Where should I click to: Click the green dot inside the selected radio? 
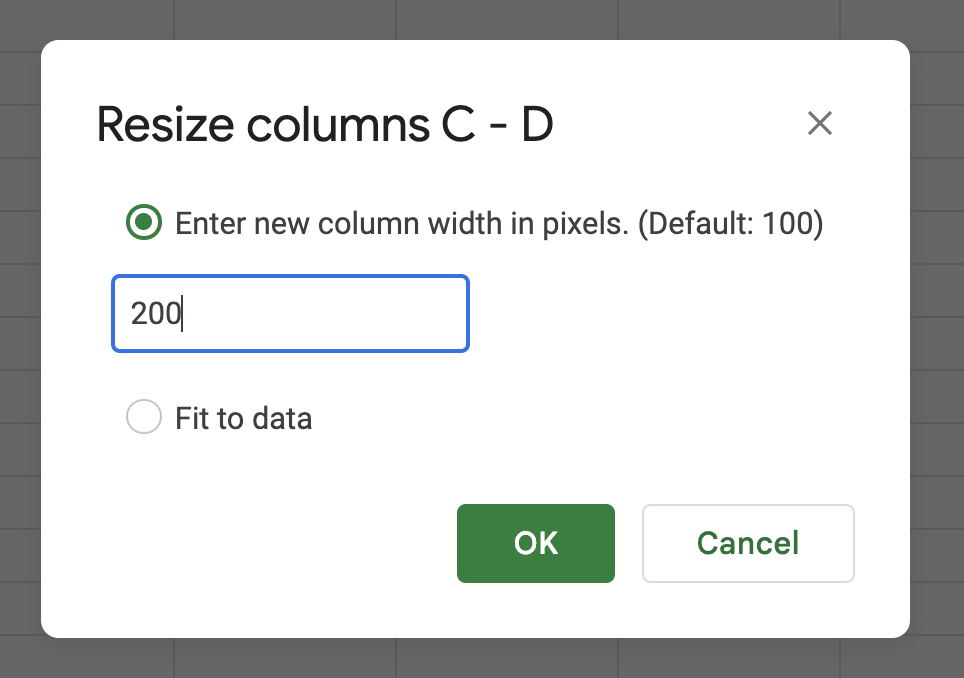click(144, 222)
